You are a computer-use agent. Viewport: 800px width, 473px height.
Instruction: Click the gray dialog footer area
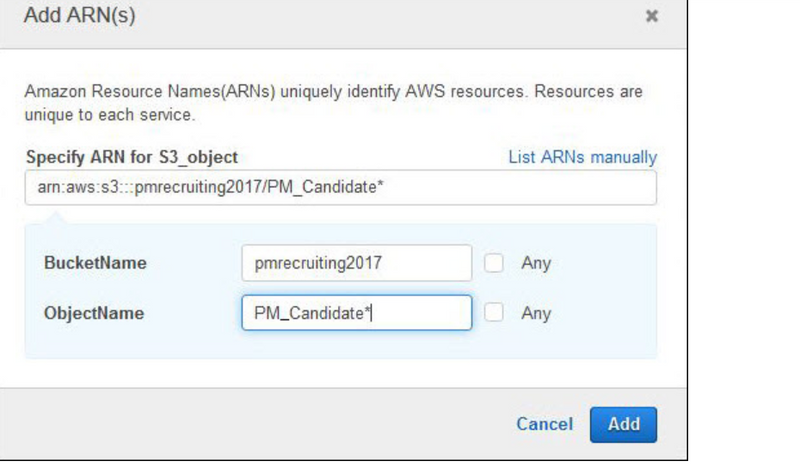[x=250, y=424]
